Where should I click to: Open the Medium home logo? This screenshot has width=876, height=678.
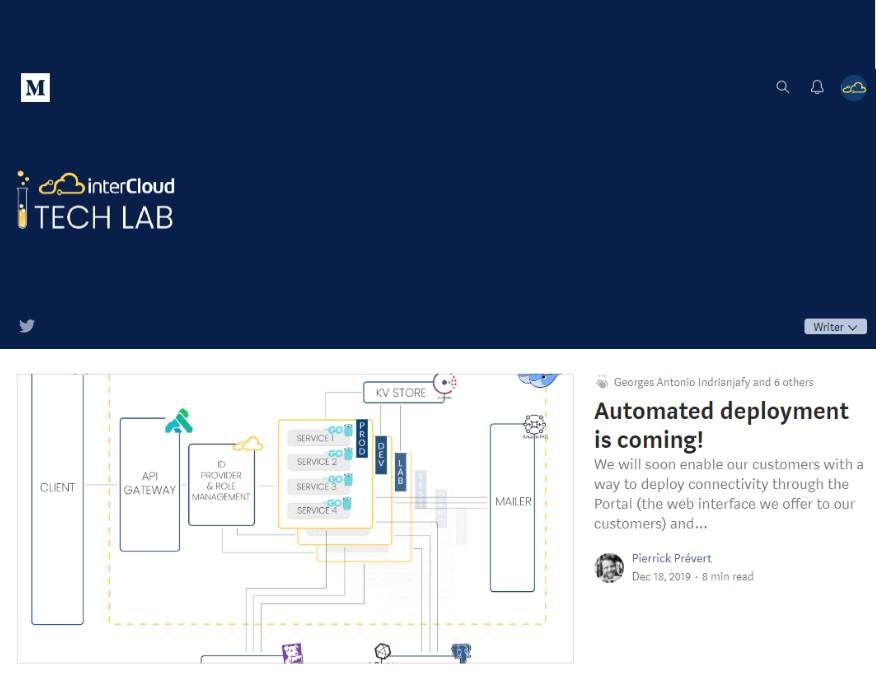tap(35, 88)
